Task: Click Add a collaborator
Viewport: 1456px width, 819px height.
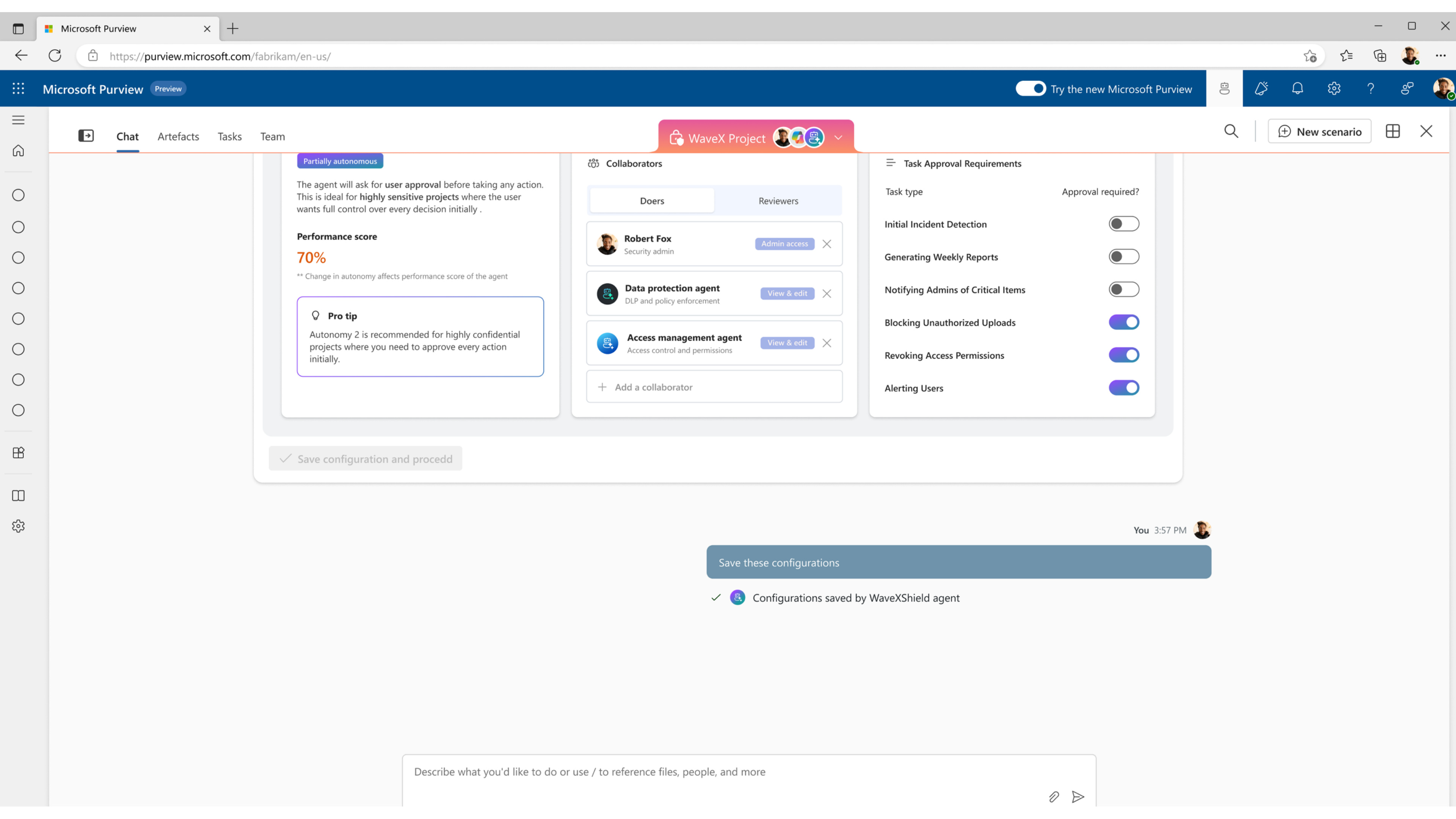Action: click(714, 387)
